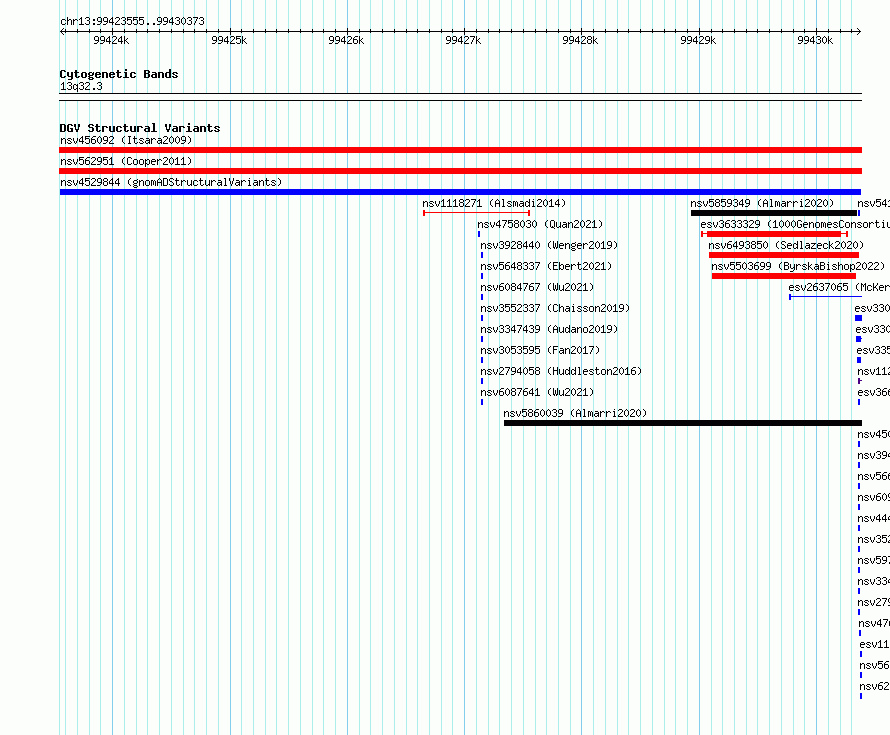This screenshot has width=890, height=735.
Task: Click the long black bar for nsv5860039
Action: click(683, 423)
